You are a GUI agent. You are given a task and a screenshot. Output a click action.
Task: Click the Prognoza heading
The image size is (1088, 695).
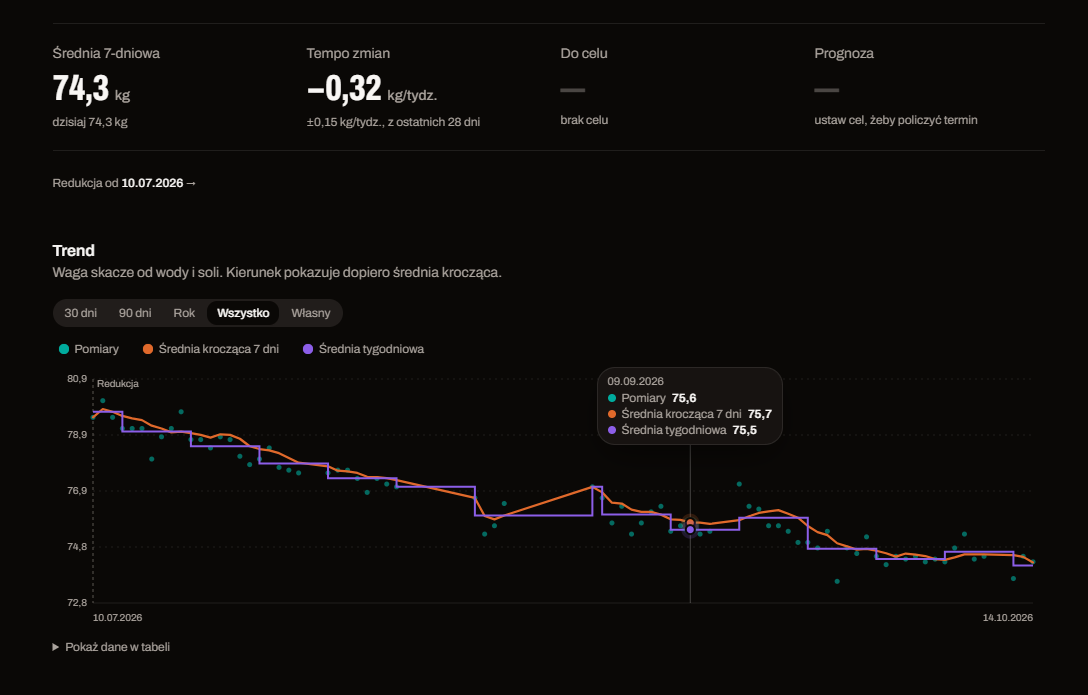(x=844, y=53)
